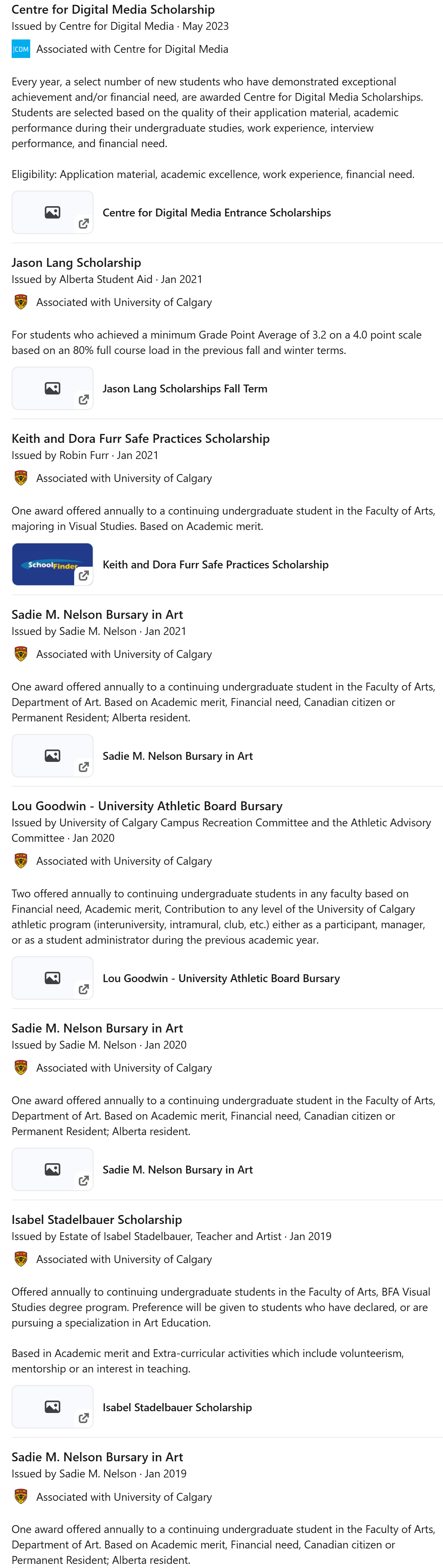Open the Isabel Stadelbauer Scholarship media link

point(177,1407)
